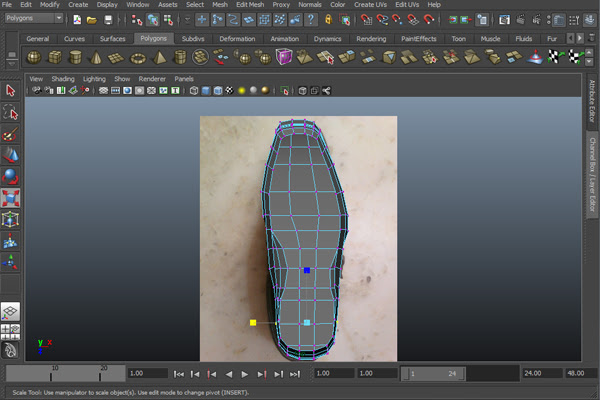Create a polygon pipe from the shelf

179,57
